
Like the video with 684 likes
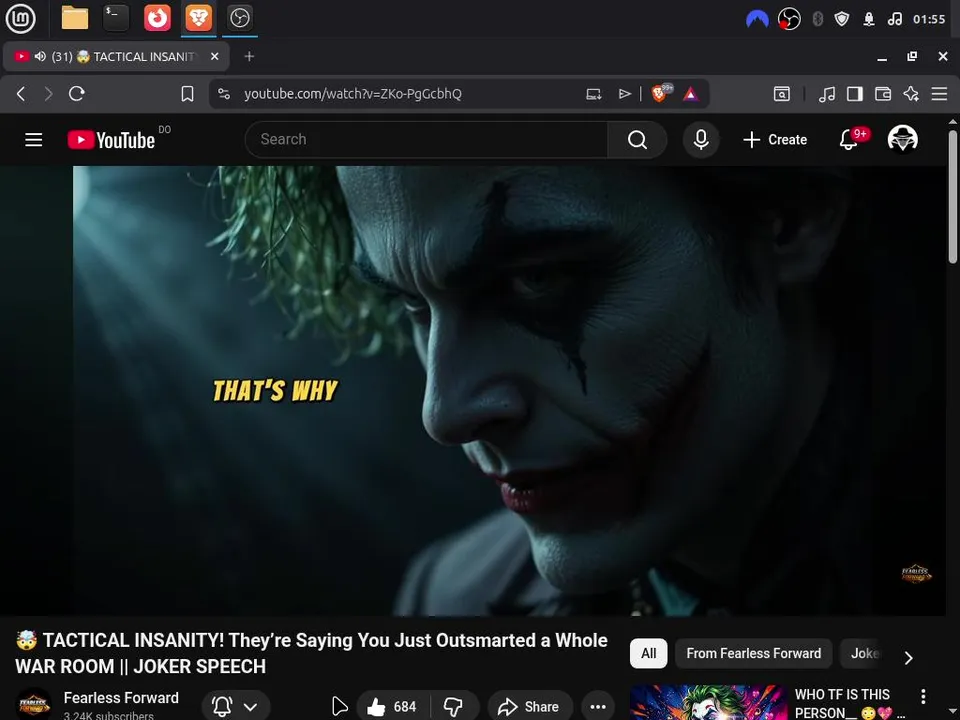click(x=393, y=707)
